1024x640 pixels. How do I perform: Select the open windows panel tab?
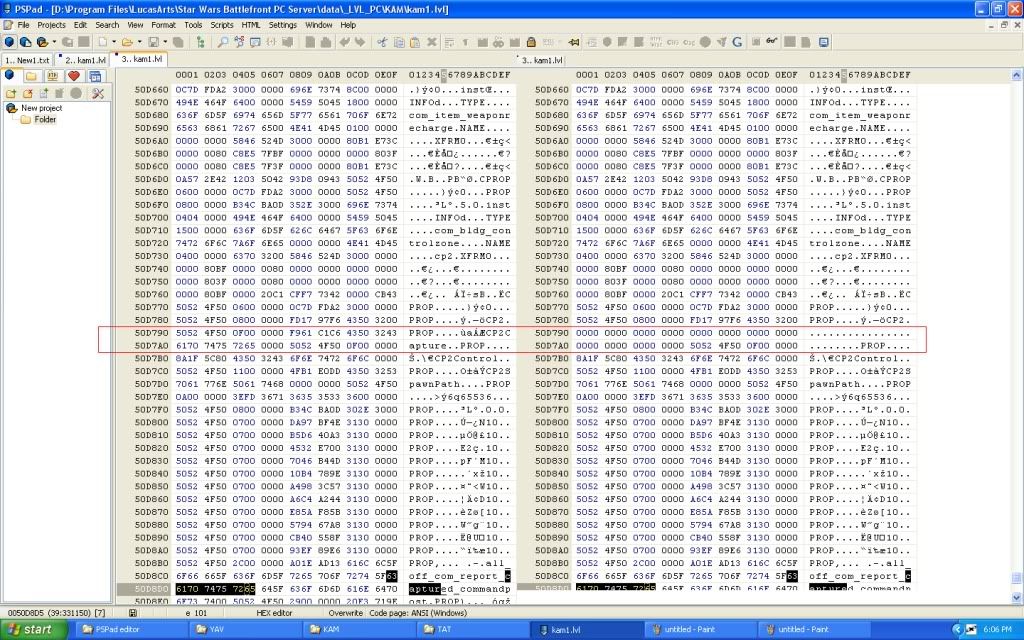95,76
